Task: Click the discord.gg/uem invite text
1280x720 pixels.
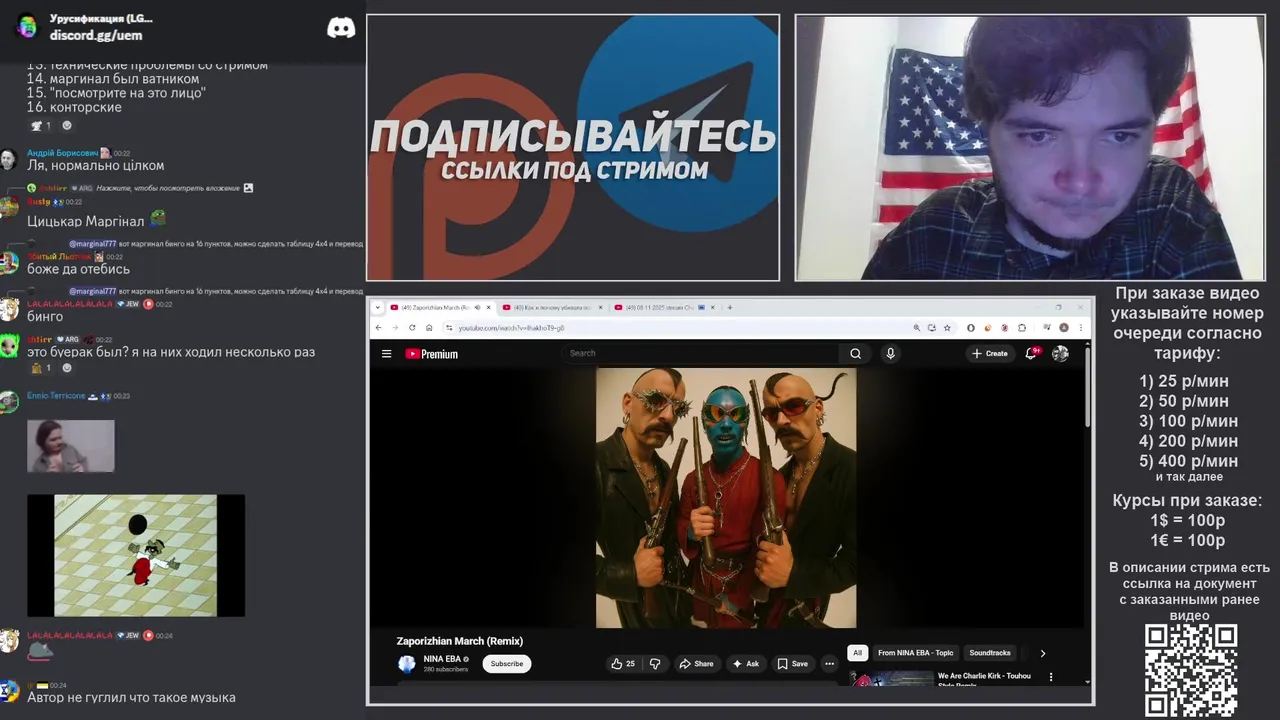Action: pos(96,35)
